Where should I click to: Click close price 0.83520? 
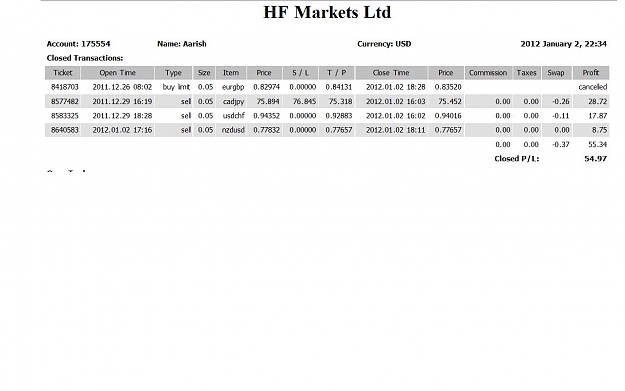pyautogui.click(x=448, y=87)
